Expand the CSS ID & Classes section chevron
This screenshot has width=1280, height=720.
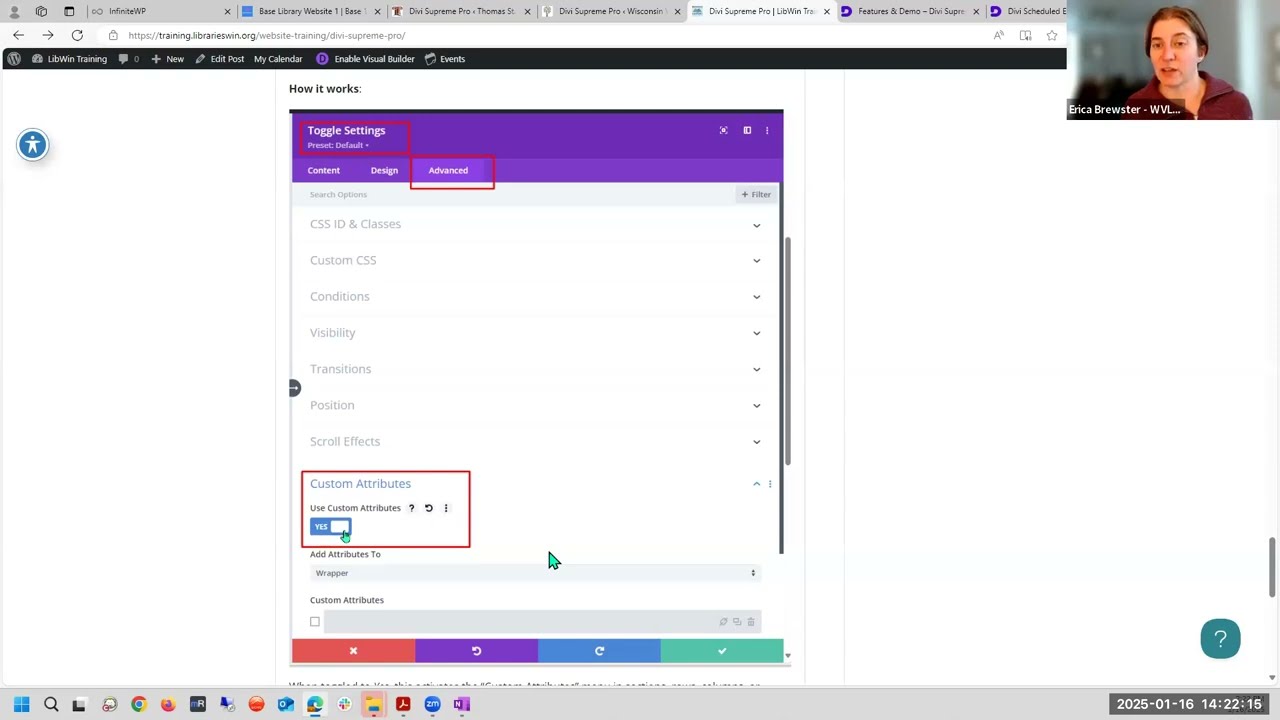click(756, 225)
